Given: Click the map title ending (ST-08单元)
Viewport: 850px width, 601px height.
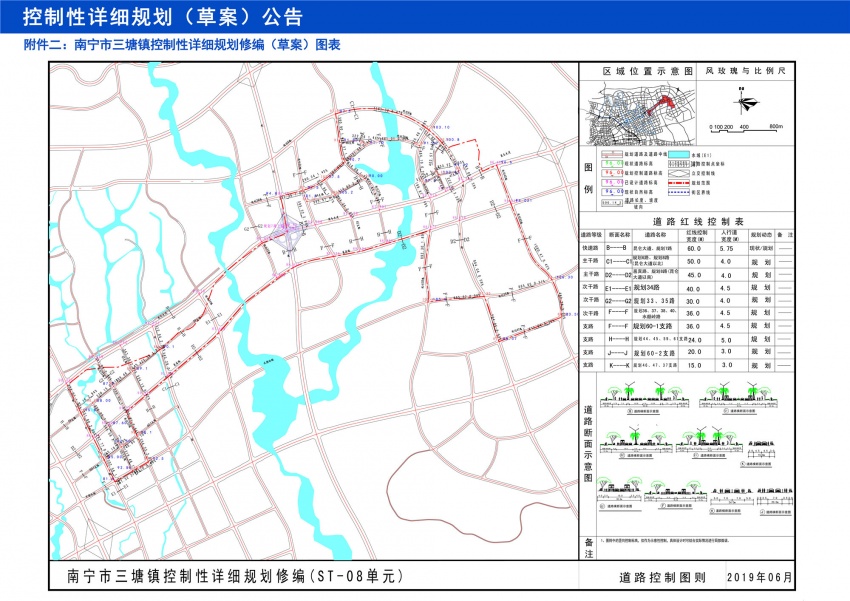Looking at the screenshot, I should 235,576.
